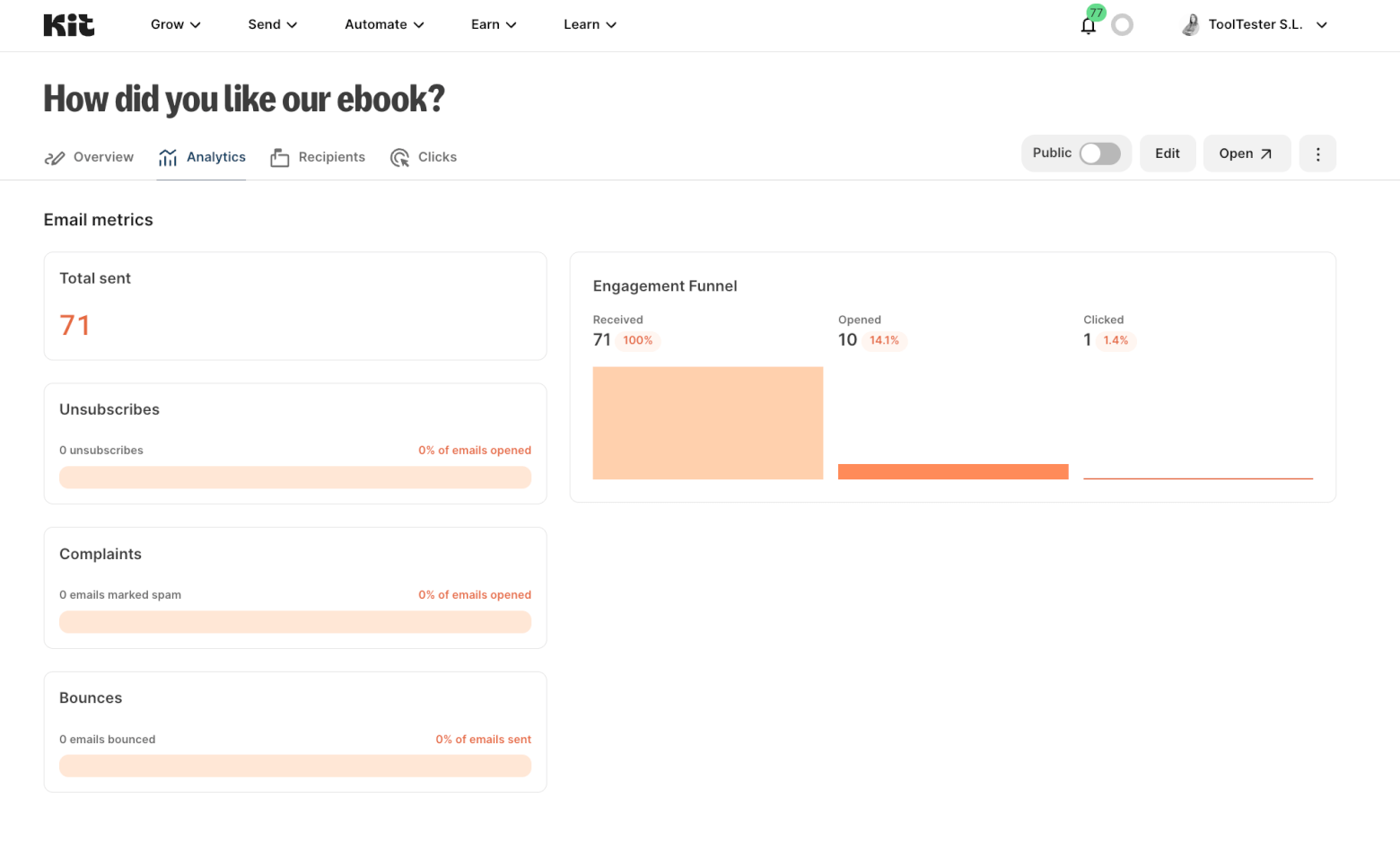Click the Open button
Viewport: 1400px width, 842px height.
1247,153
